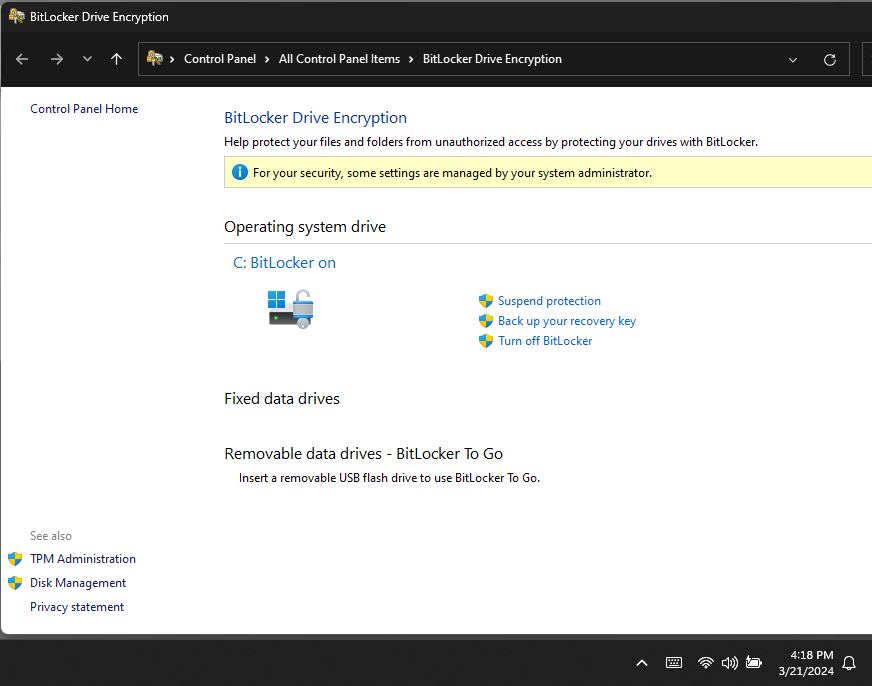The width and height of the screenshot is (872, 686).
Task: Open Wi-Fi network flyout
Action: pyautogui.click(x=705, y=663)
